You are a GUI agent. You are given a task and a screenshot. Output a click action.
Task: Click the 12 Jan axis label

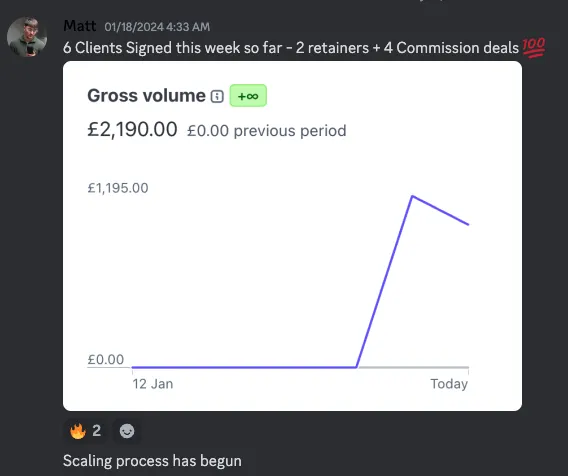pos(153,384)
